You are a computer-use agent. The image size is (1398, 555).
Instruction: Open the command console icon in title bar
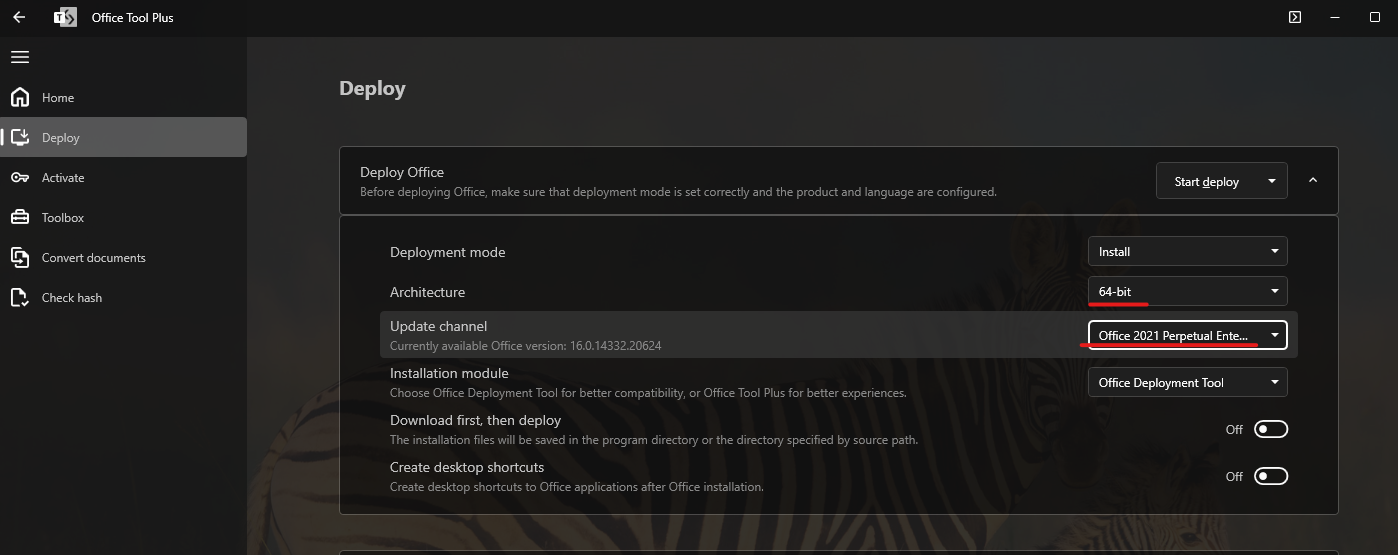click(x=1294, y=17)
